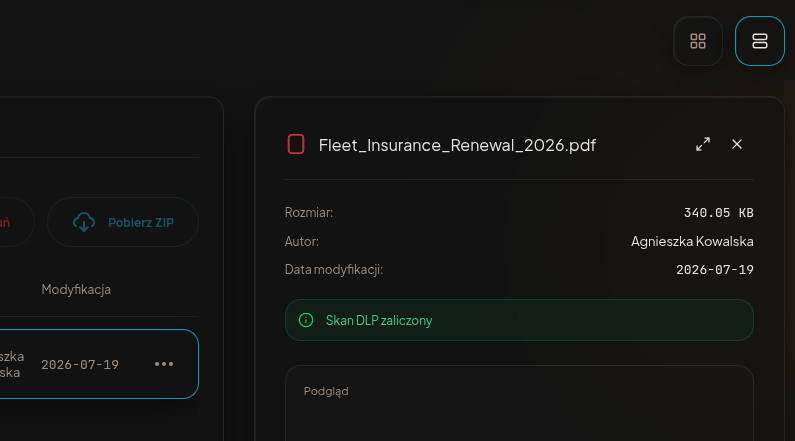795x441 pixels.
Task: Click the cloud download icon
Action: click(84, 222)
